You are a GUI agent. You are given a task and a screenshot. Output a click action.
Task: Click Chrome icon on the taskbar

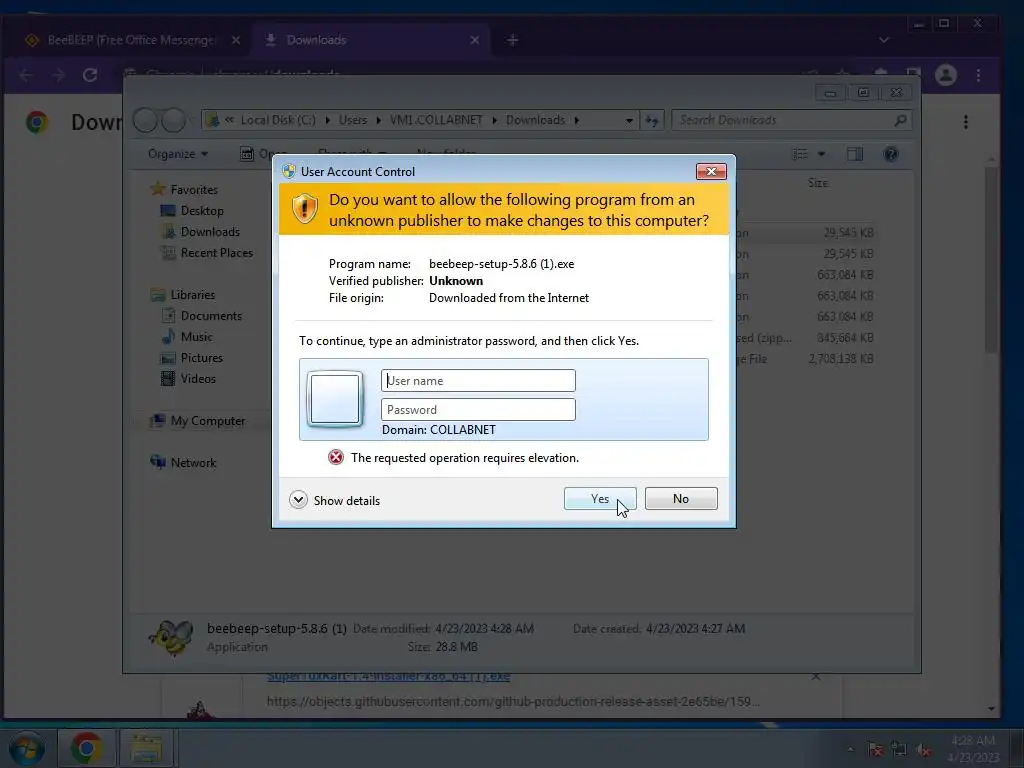click(x=86, y=748)
